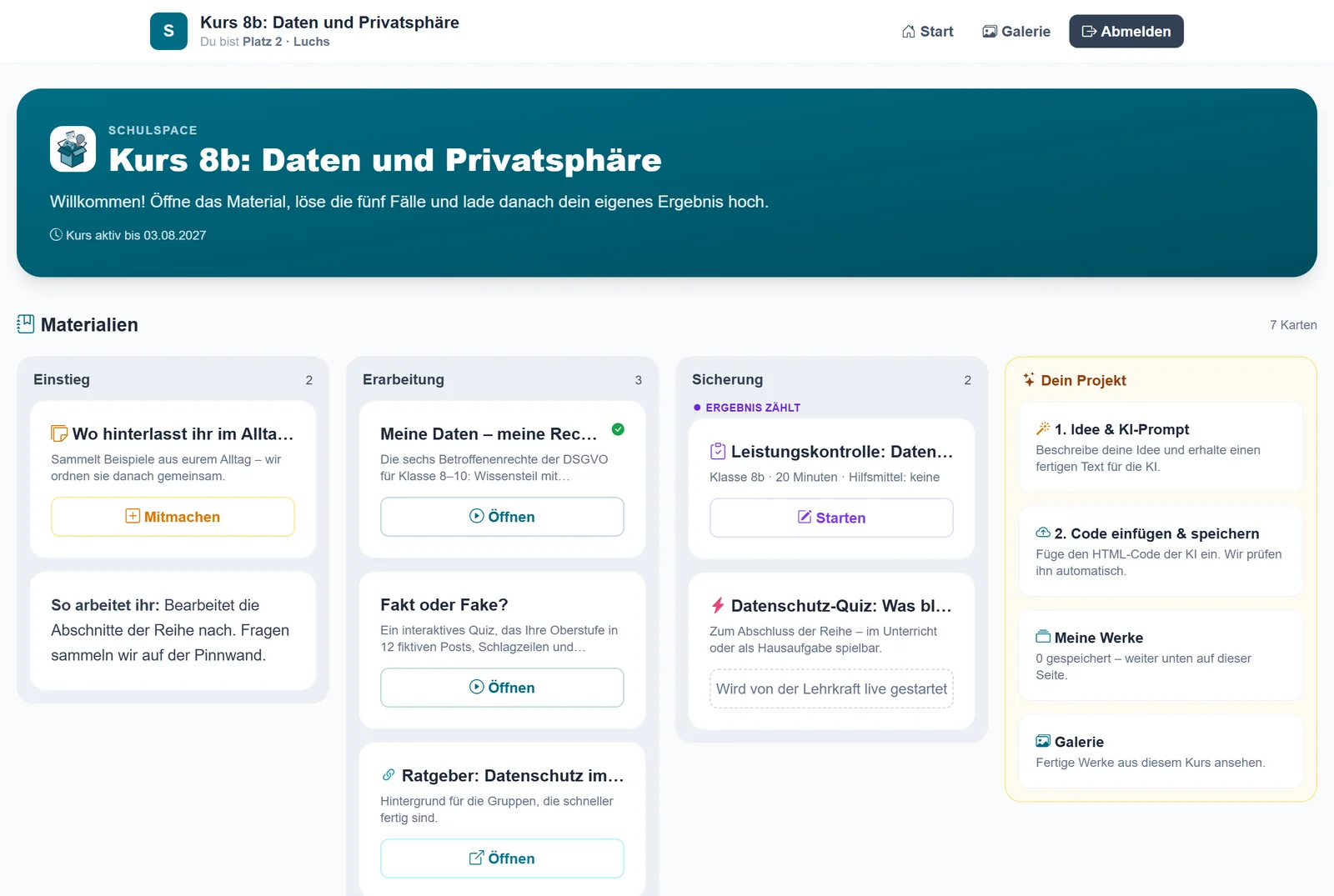Click the magic wand icon for Idee & KI-Prompt

1043,428
